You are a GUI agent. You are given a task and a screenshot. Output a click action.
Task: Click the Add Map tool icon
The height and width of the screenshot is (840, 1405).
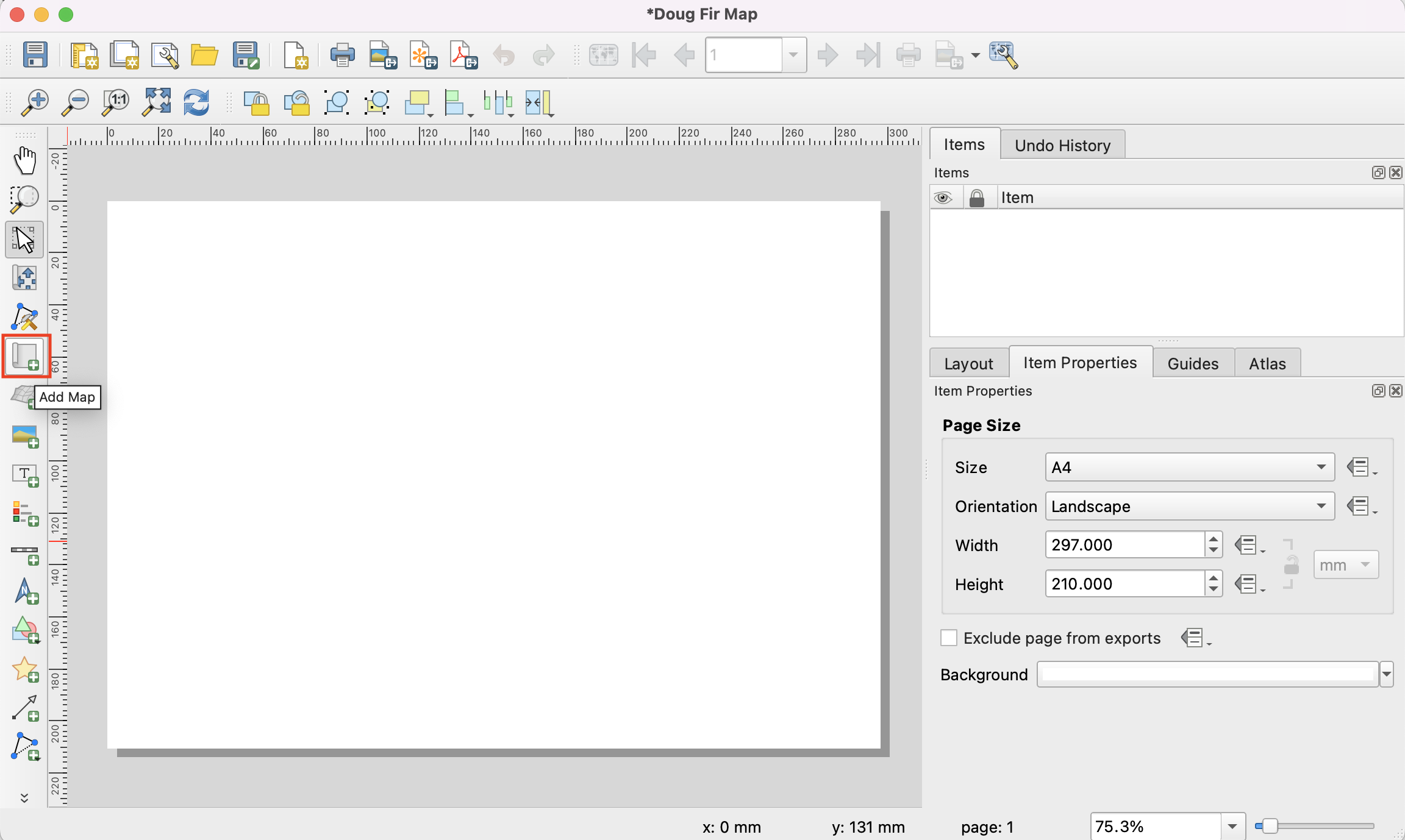pyautogui.click(x=25, y=355)
